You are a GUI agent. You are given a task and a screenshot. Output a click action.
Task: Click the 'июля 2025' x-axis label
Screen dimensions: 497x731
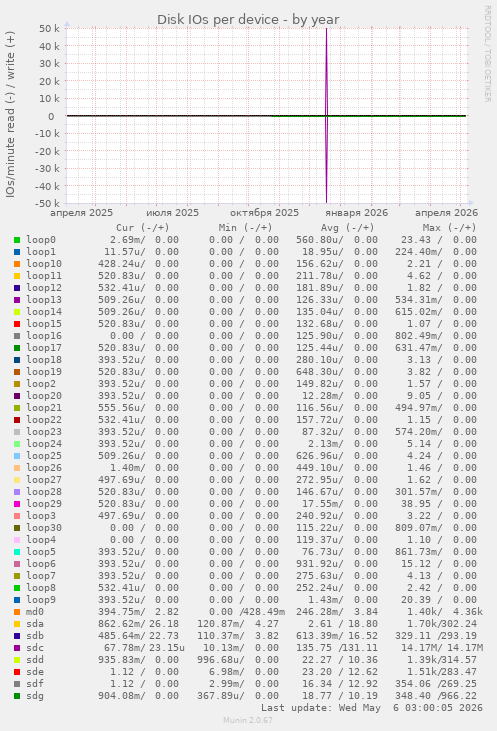tap(173, 213)
